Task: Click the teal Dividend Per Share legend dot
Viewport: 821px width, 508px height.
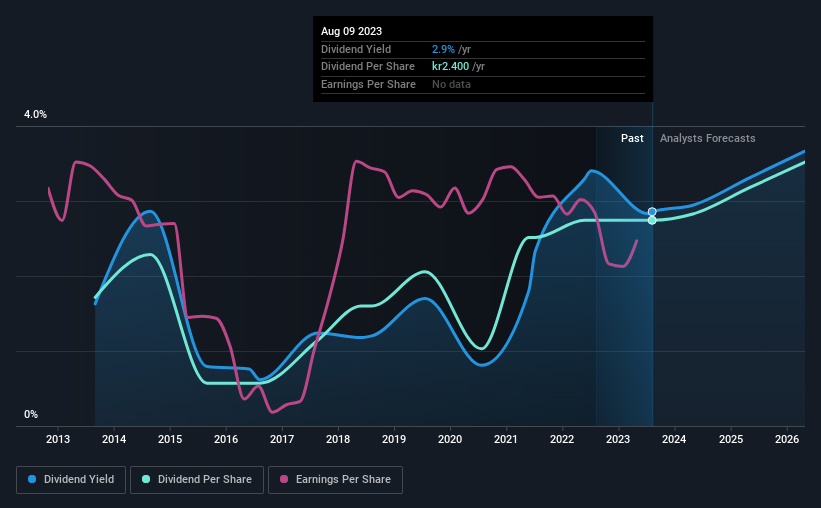Action: point(146,479)
